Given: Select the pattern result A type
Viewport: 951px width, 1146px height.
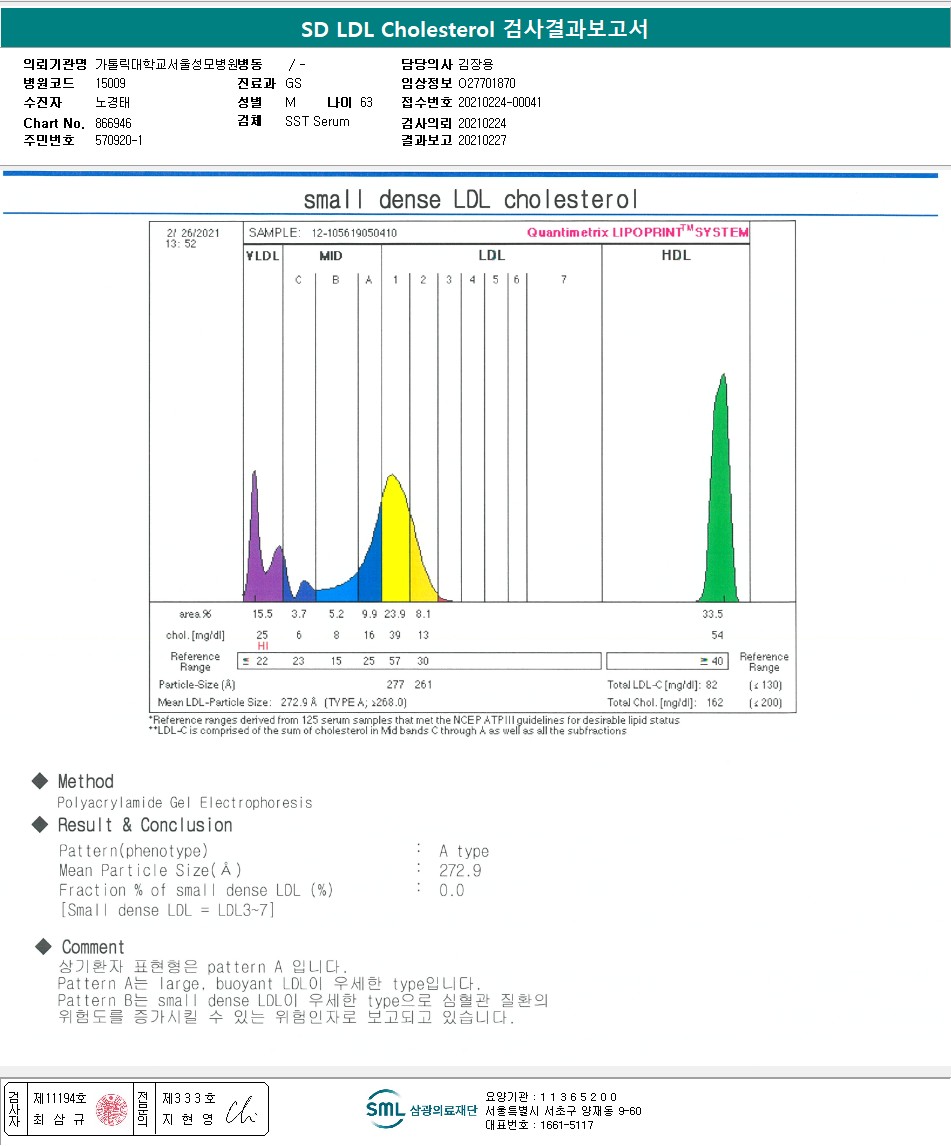Looking at the screenshot, I should coord(464,851).
